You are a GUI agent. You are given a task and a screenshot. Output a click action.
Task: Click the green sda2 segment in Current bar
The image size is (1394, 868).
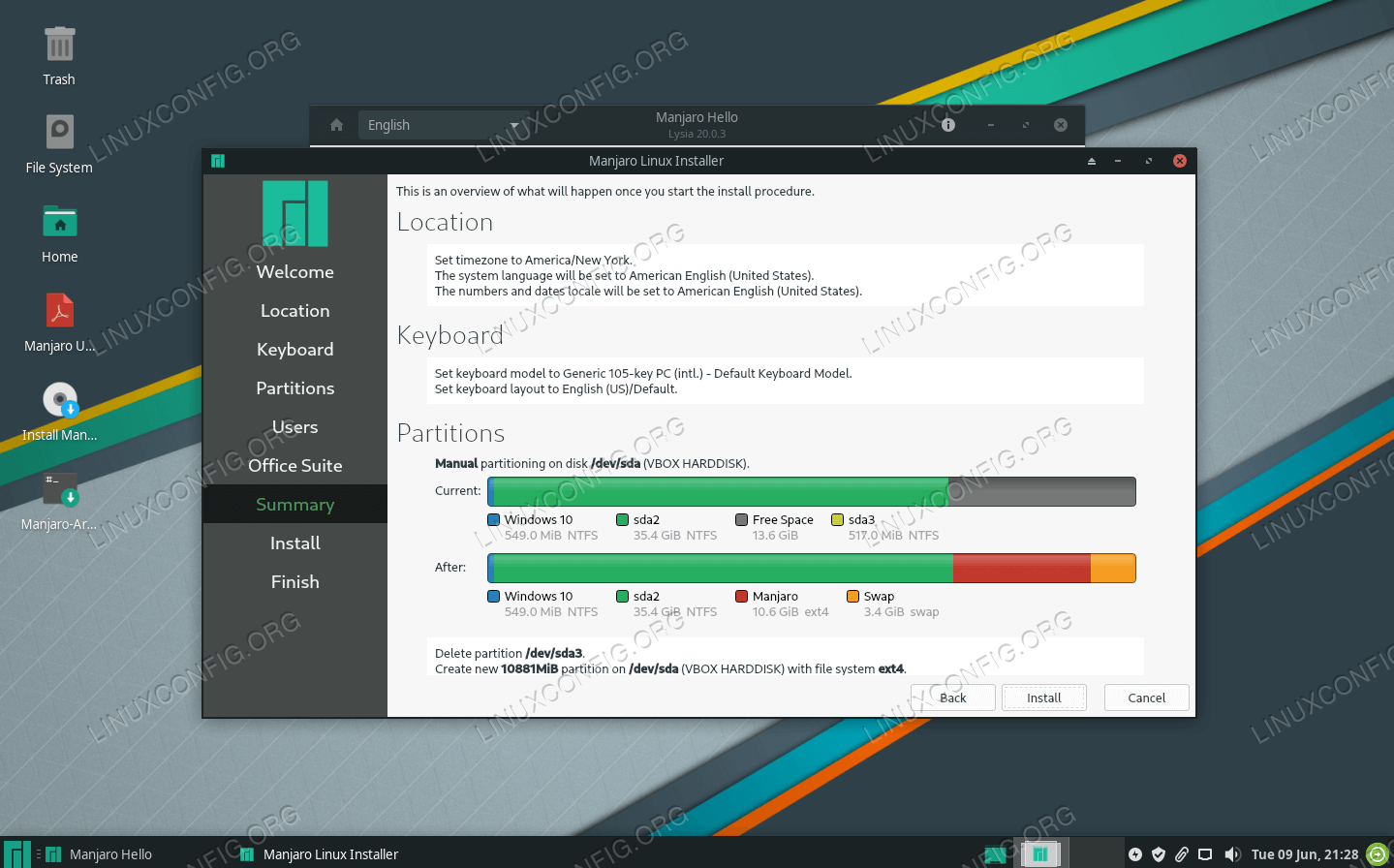tap(721, 491)
